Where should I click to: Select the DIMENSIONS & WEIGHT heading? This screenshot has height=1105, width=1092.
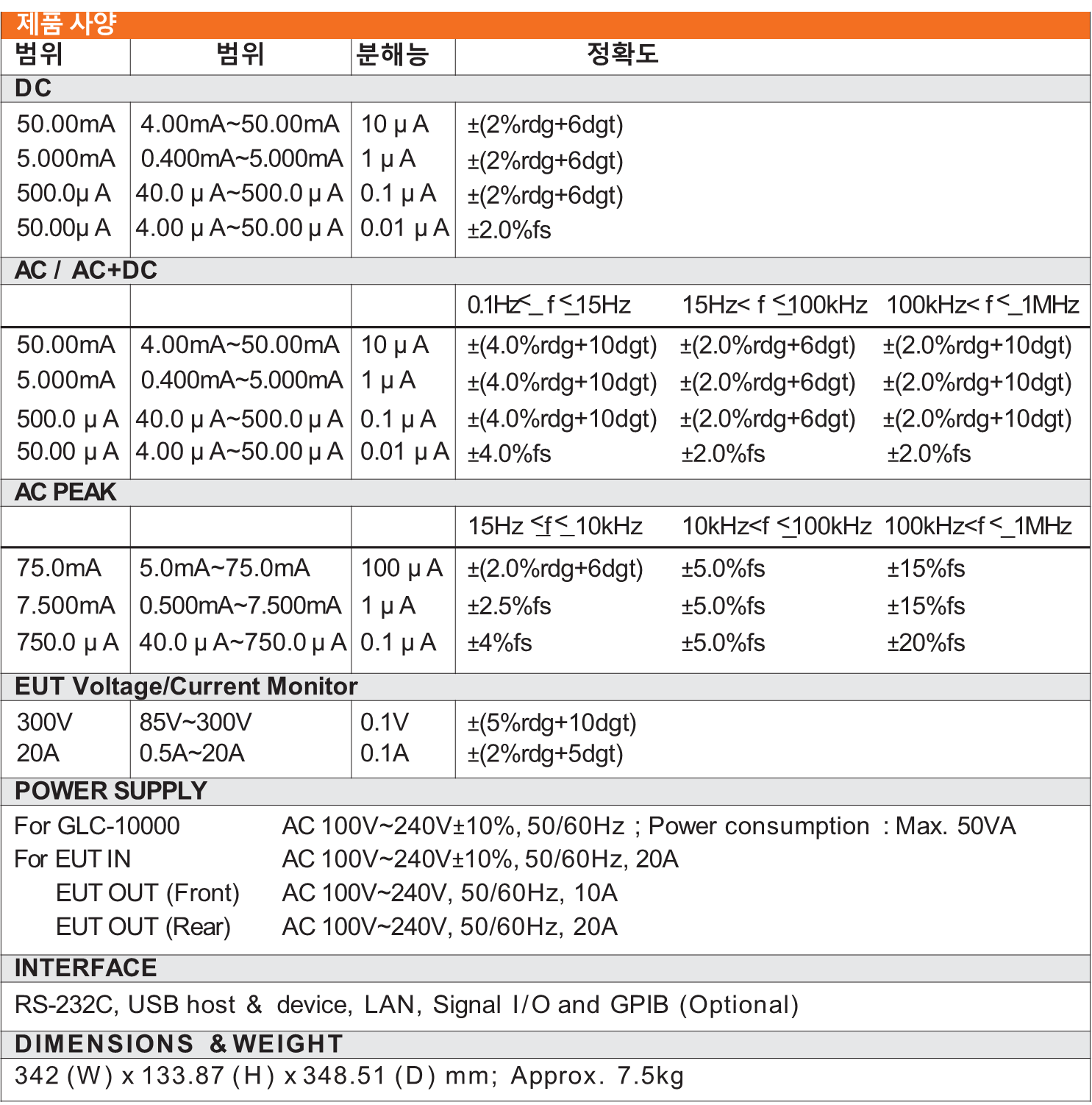[179, 1044]
